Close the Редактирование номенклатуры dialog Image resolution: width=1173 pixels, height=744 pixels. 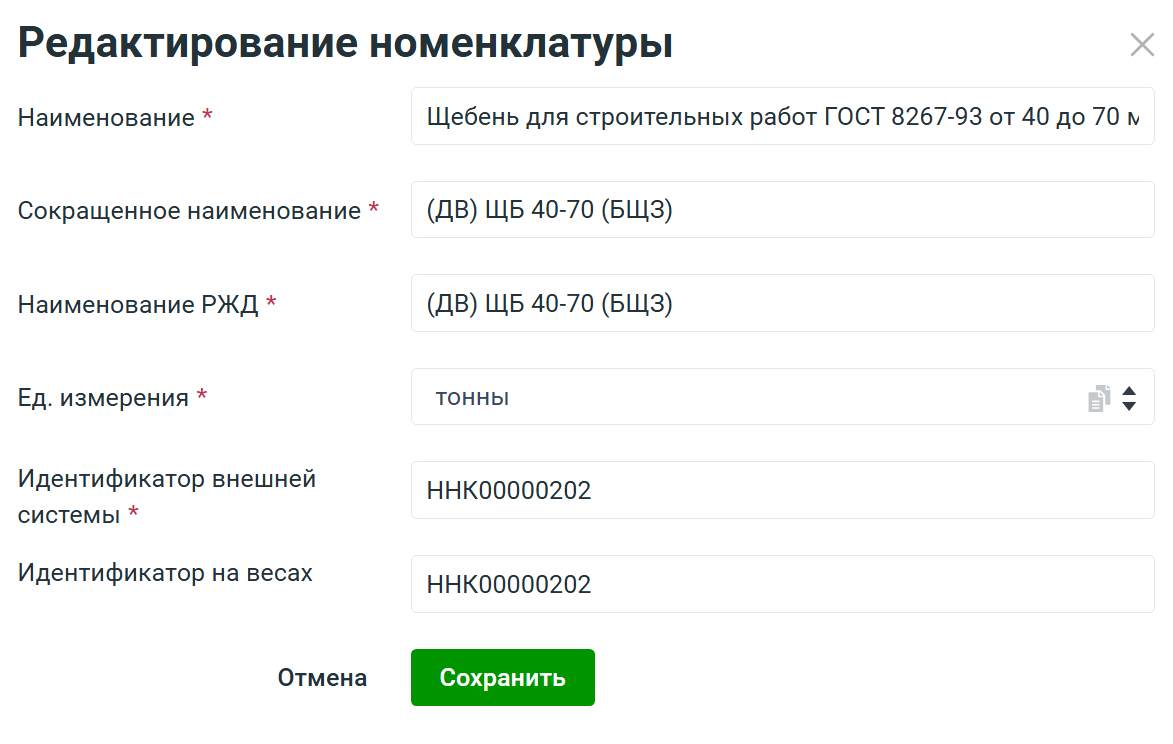coord(1141,45)
